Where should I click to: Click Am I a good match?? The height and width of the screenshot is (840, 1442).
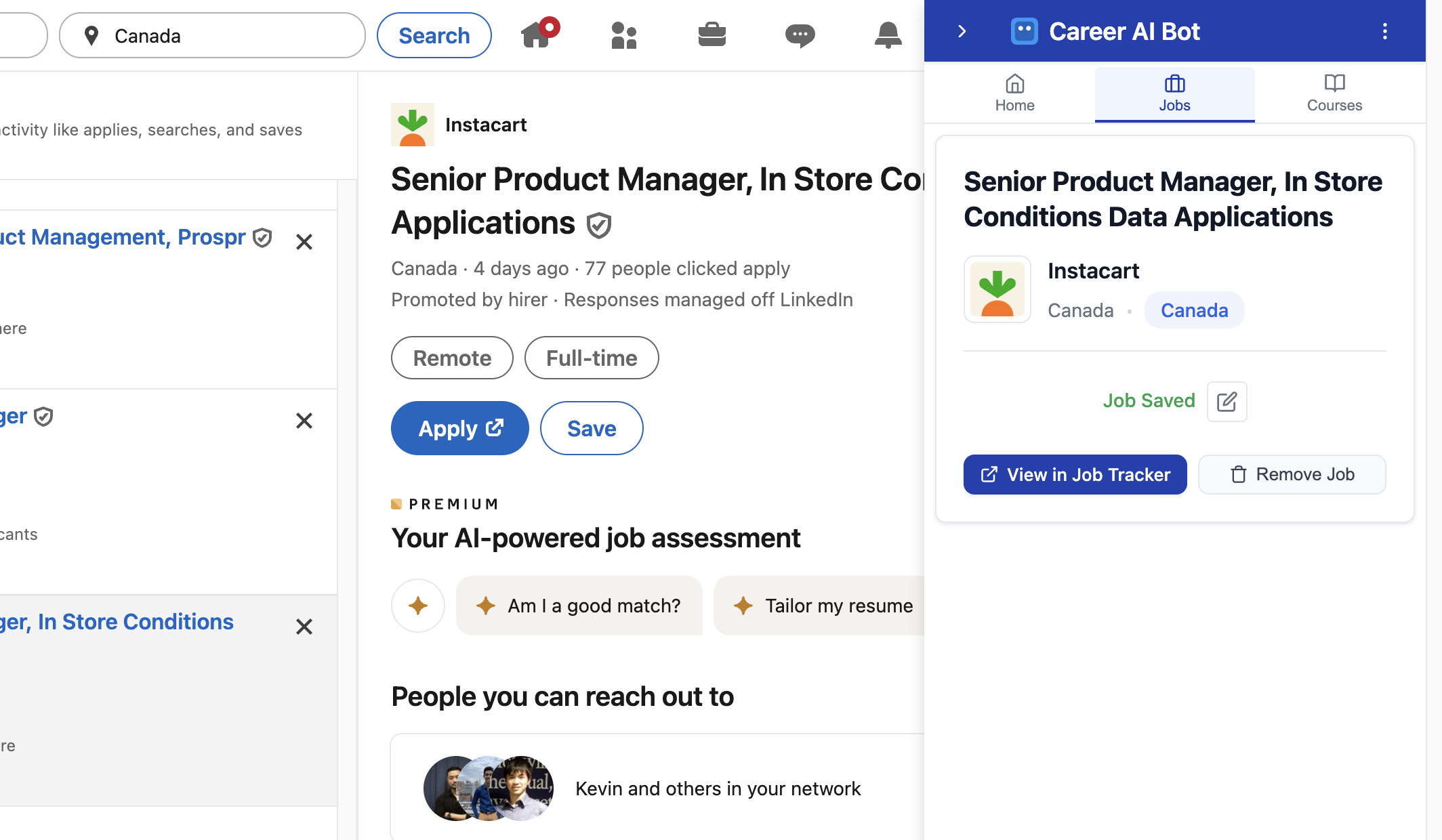[x=579, y=606]
